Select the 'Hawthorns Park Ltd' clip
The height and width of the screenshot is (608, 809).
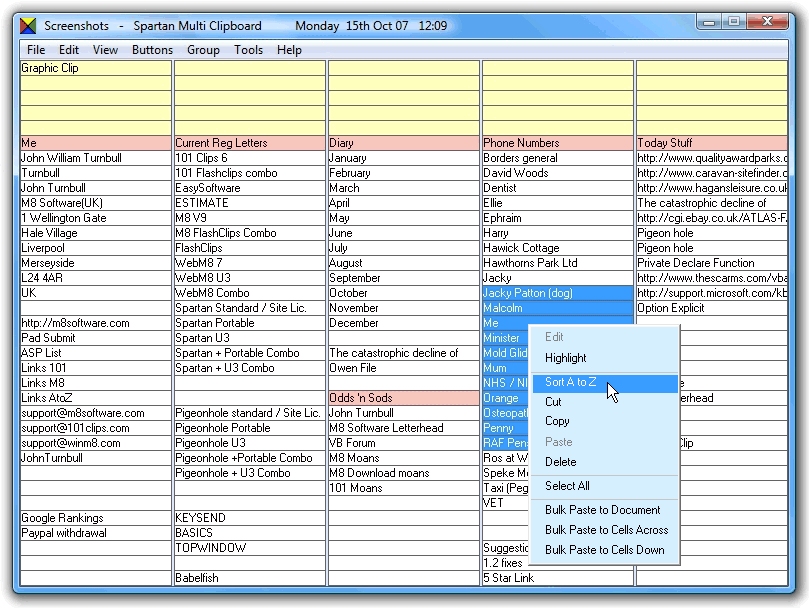point(557,263)
